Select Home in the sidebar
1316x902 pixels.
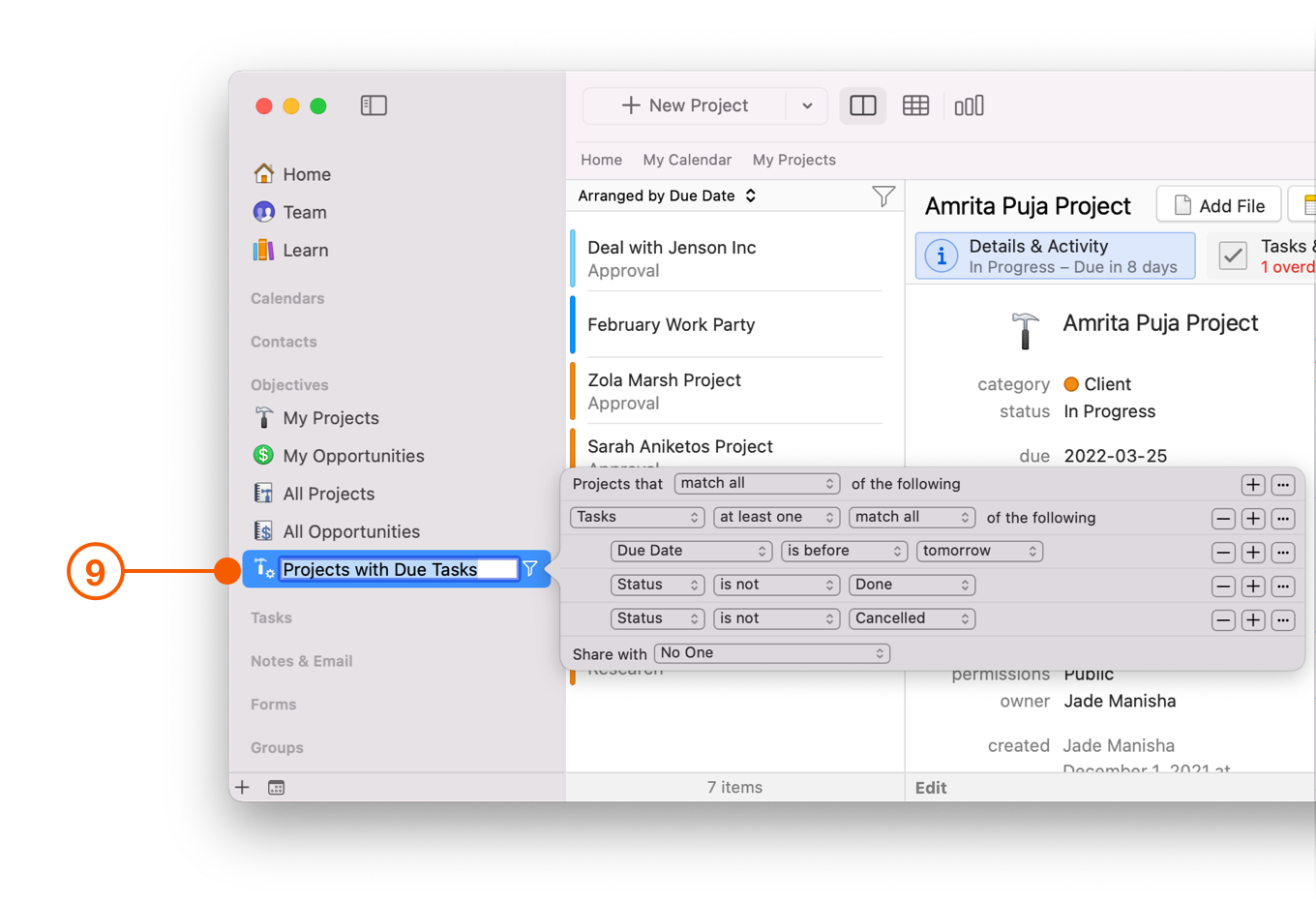coord(306,173)
